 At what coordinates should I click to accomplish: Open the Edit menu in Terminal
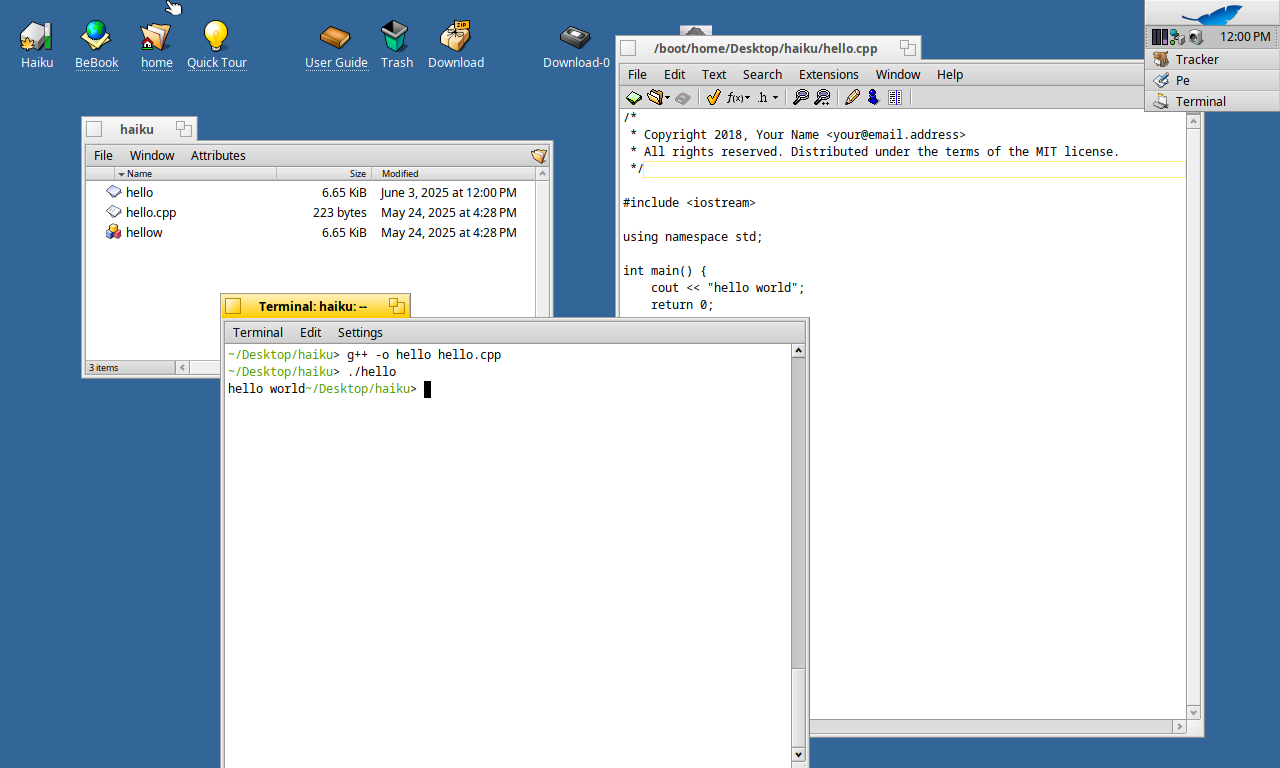coord(311,332)
